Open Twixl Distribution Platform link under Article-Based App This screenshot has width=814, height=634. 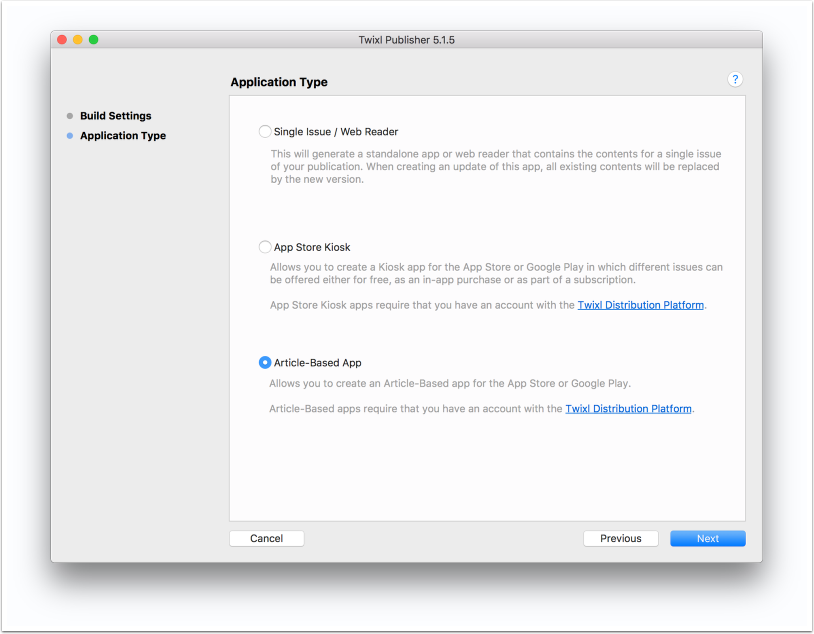(628, 409)
